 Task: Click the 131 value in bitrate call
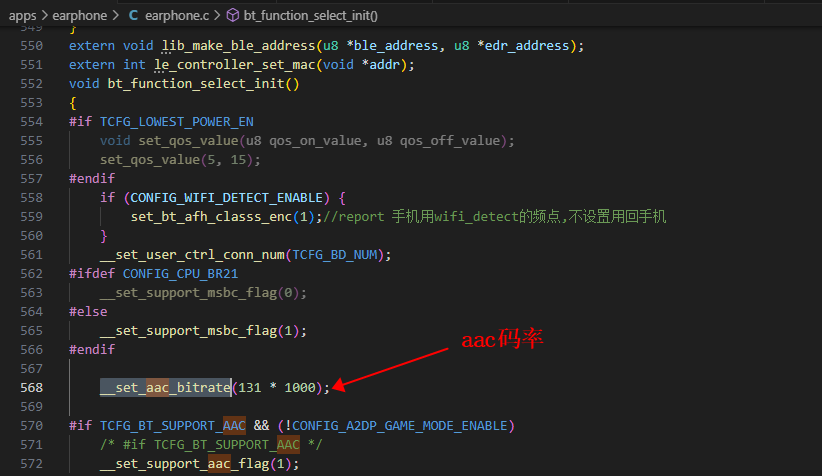pyautogui.click(x=250, y=387)
